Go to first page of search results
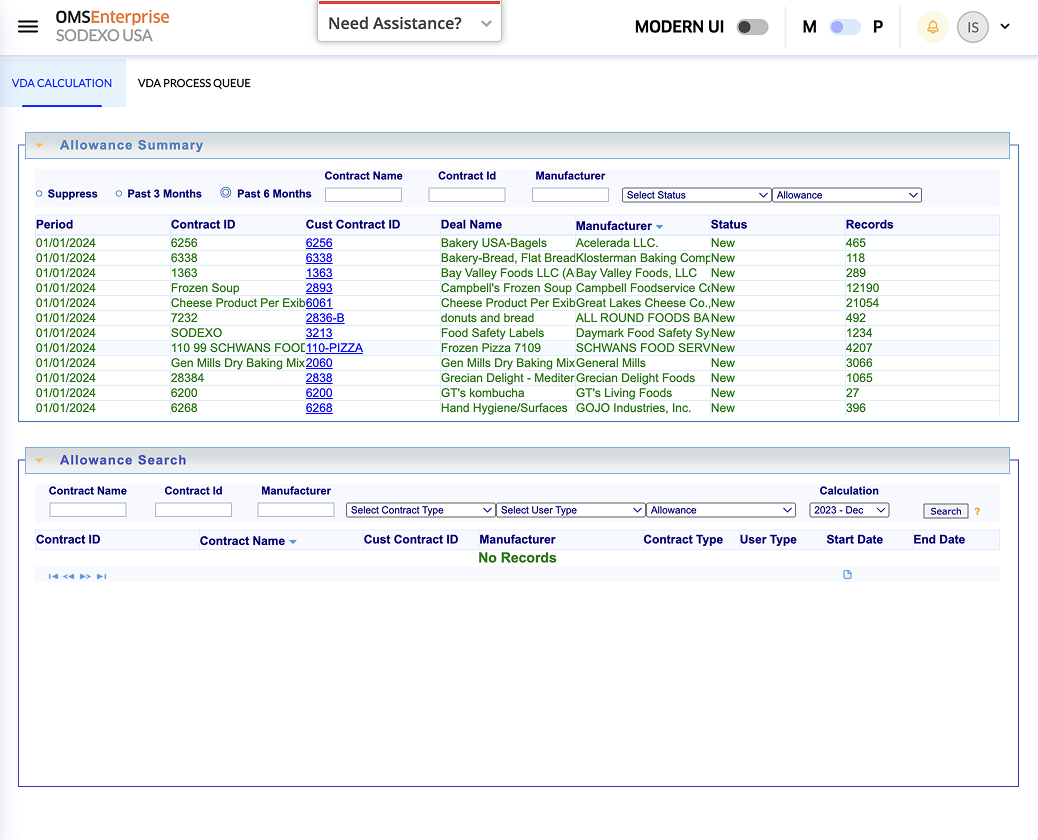Screen dimensions: 1038x840 [x=53, y=577]
